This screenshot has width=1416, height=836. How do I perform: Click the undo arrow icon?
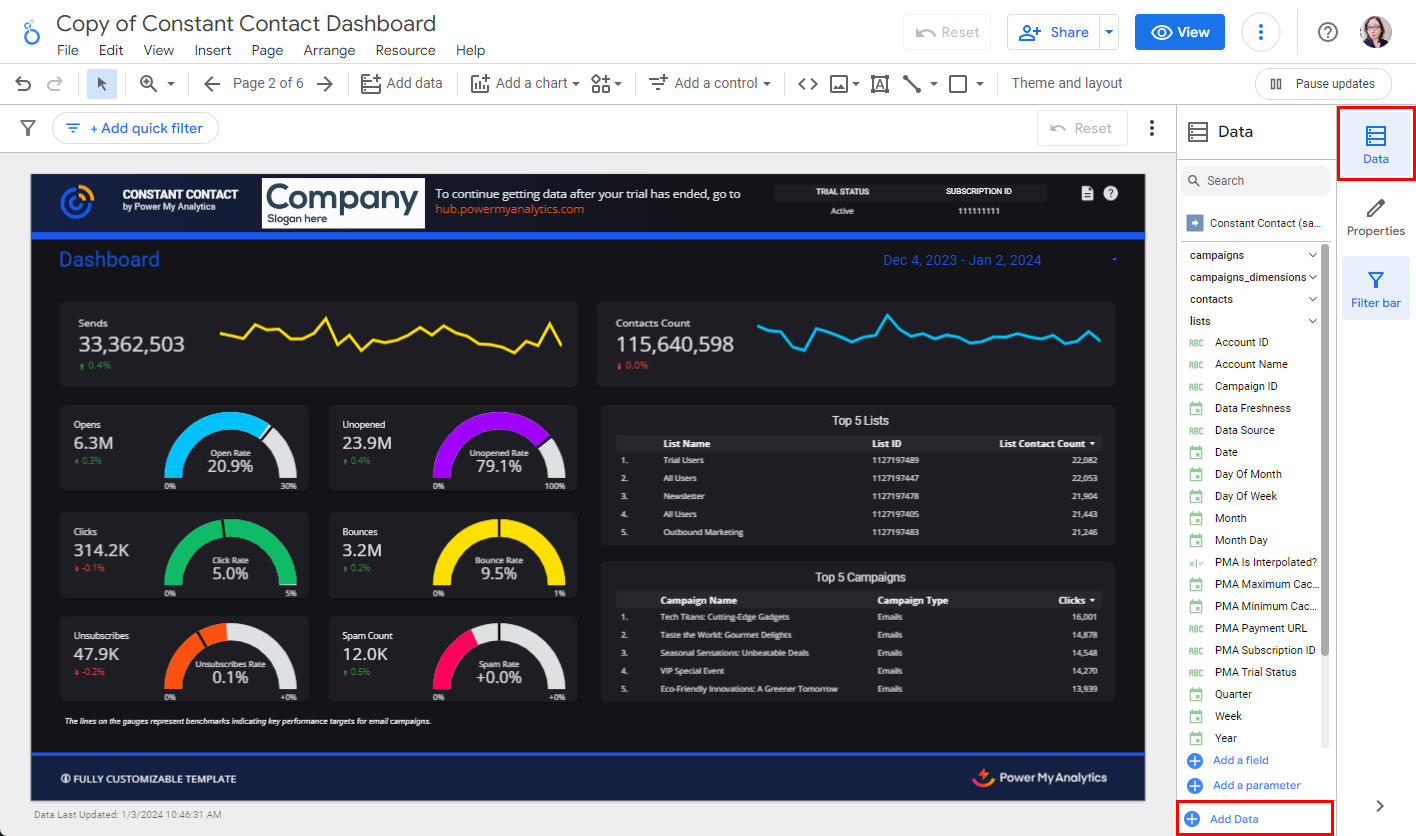coord(23,84)
